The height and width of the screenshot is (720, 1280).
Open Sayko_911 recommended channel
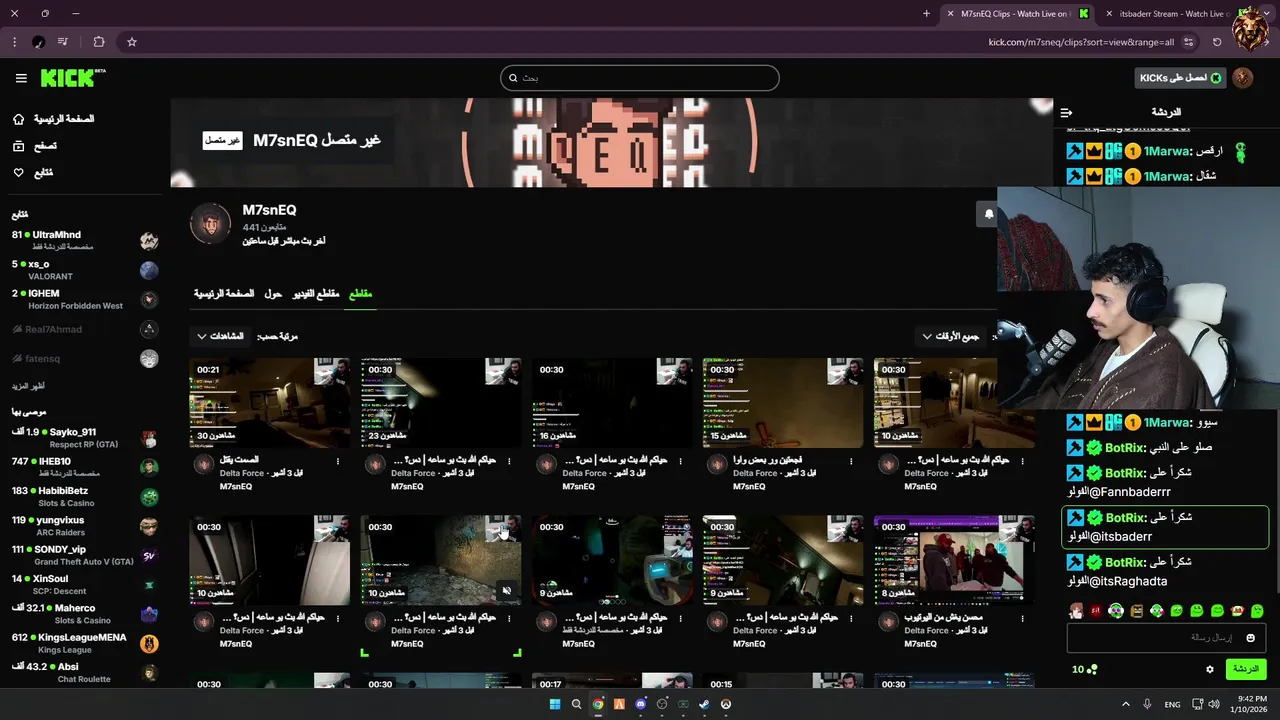click(84, 437)
